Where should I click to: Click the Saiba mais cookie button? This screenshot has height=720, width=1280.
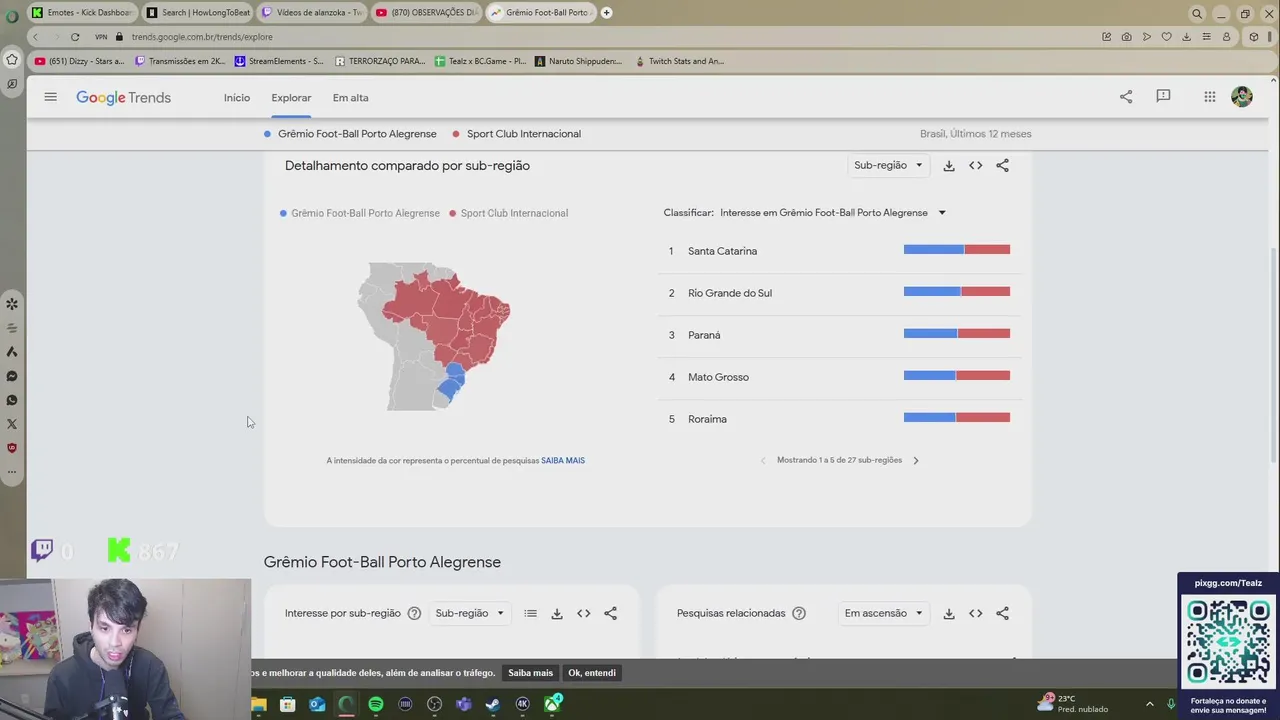(x=530, y=673)
